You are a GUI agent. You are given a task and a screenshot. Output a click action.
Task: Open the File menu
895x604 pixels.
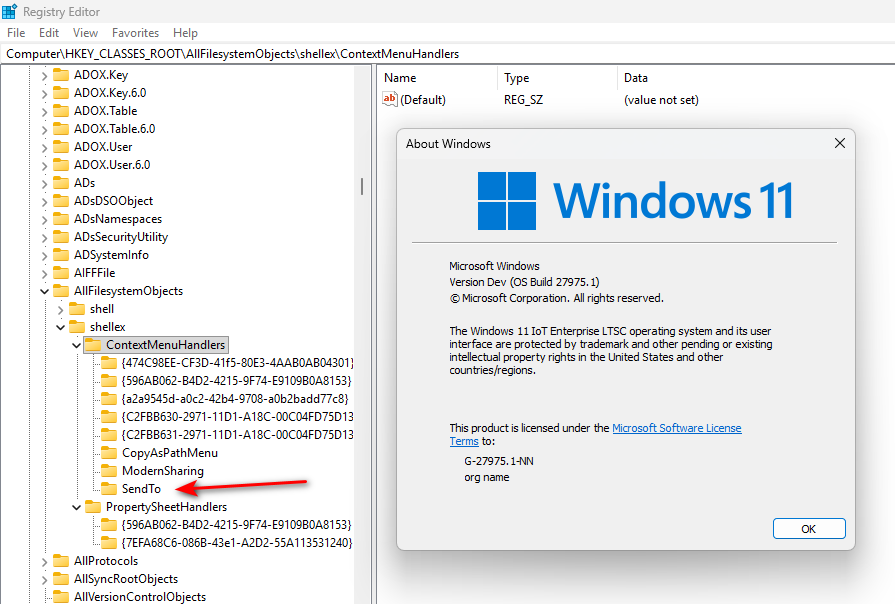pos(16,33)
